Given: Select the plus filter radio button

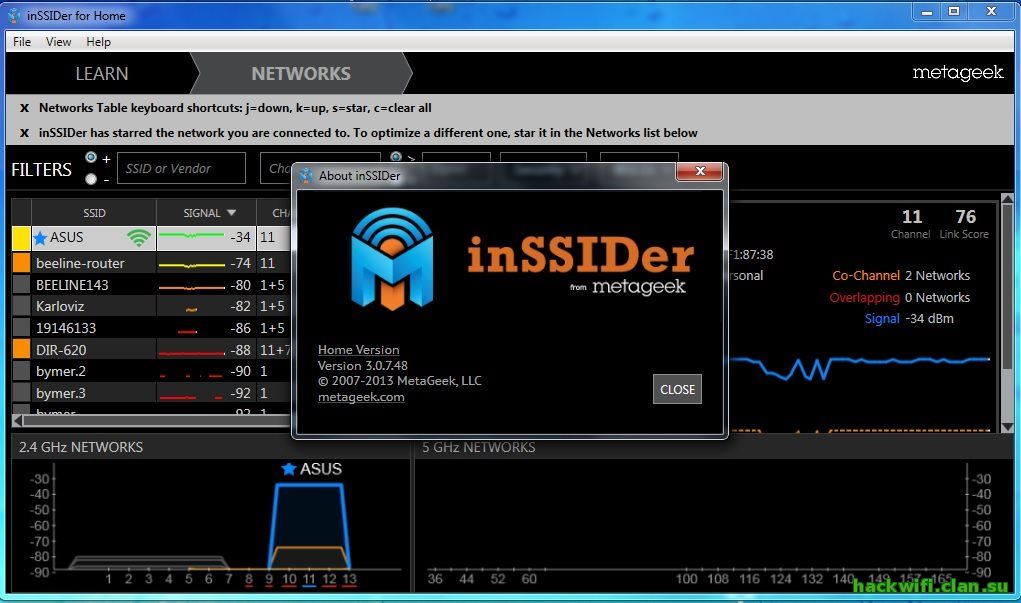Looking at the screenshot, I should 91,158.
